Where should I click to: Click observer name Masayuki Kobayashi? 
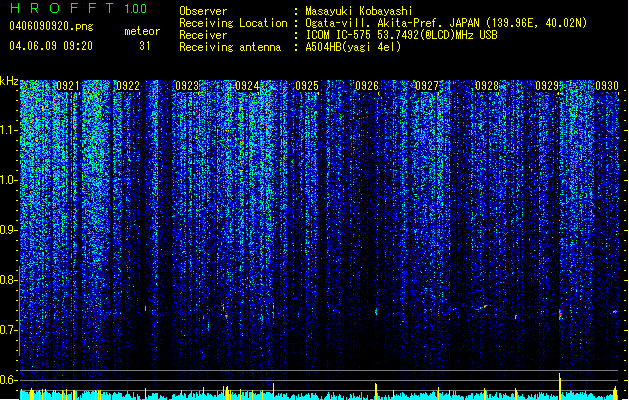coord(359,11)
